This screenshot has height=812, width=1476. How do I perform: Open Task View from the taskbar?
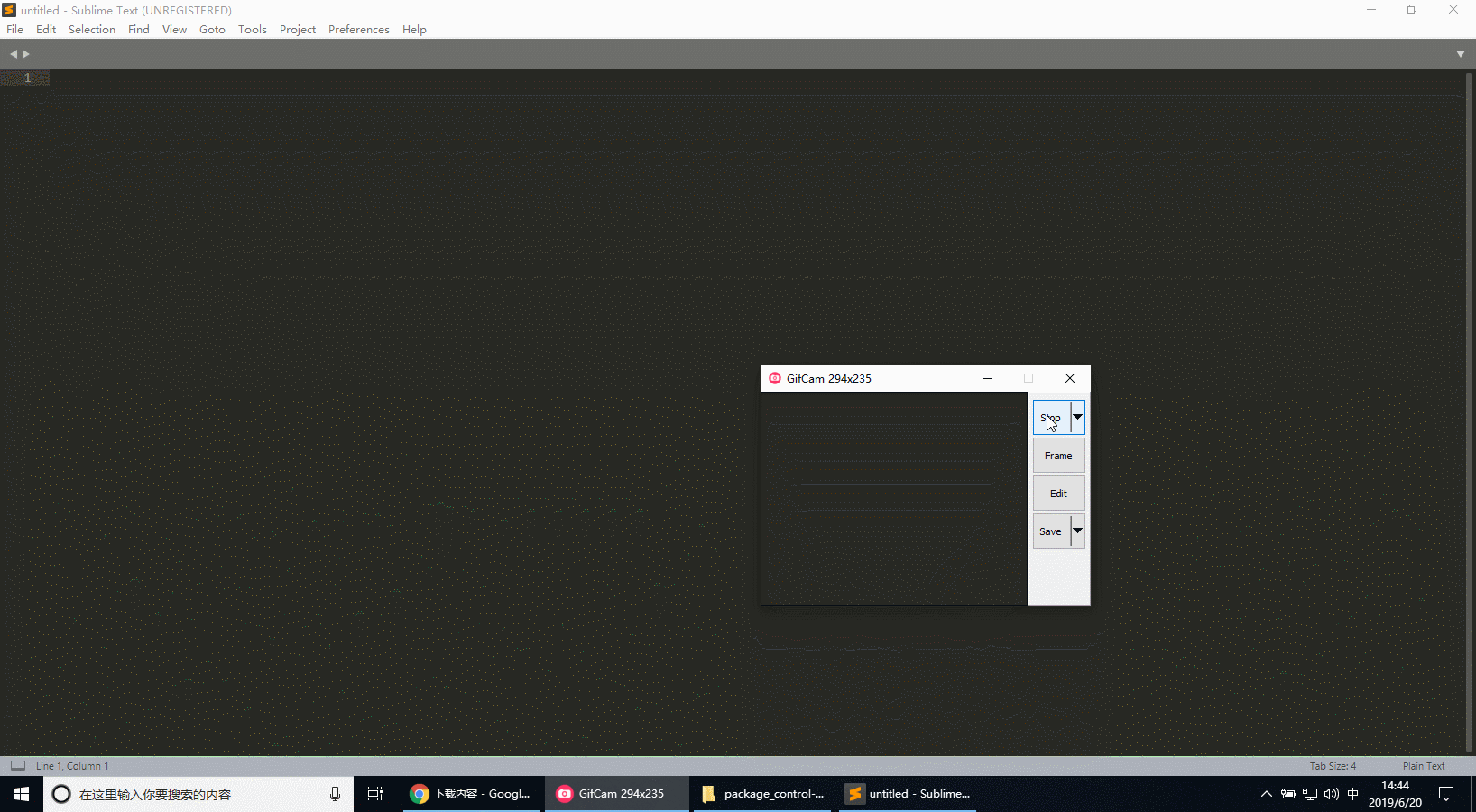375,794
